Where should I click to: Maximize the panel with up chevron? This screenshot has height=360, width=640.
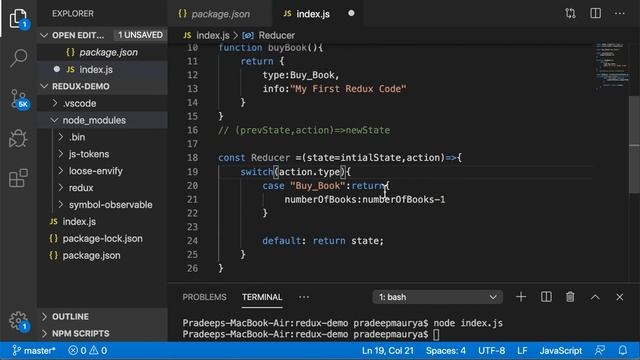595,297
